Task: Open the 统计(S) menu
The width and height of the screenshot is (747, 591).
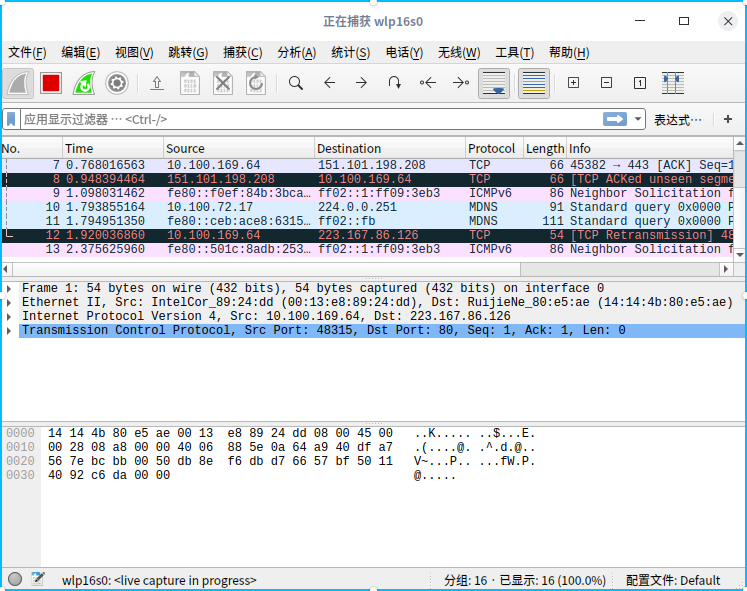Action: [x=350, y=52]
